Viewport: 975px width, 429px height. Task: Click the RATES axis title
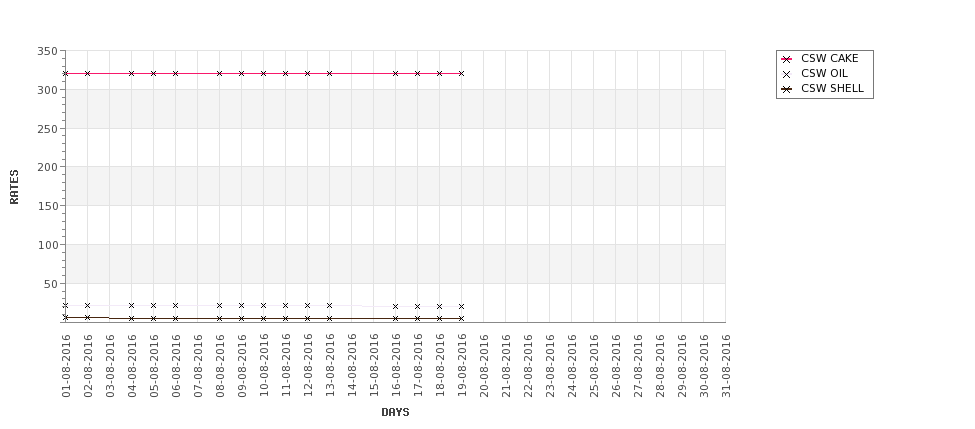(14, 187)
